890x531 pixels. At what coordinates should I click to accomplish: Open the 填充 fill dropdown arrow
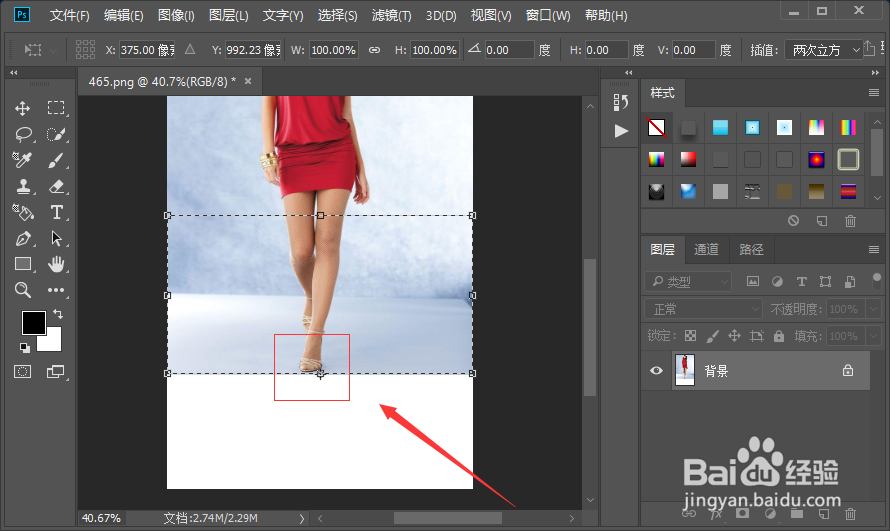(x=873, y=336)
